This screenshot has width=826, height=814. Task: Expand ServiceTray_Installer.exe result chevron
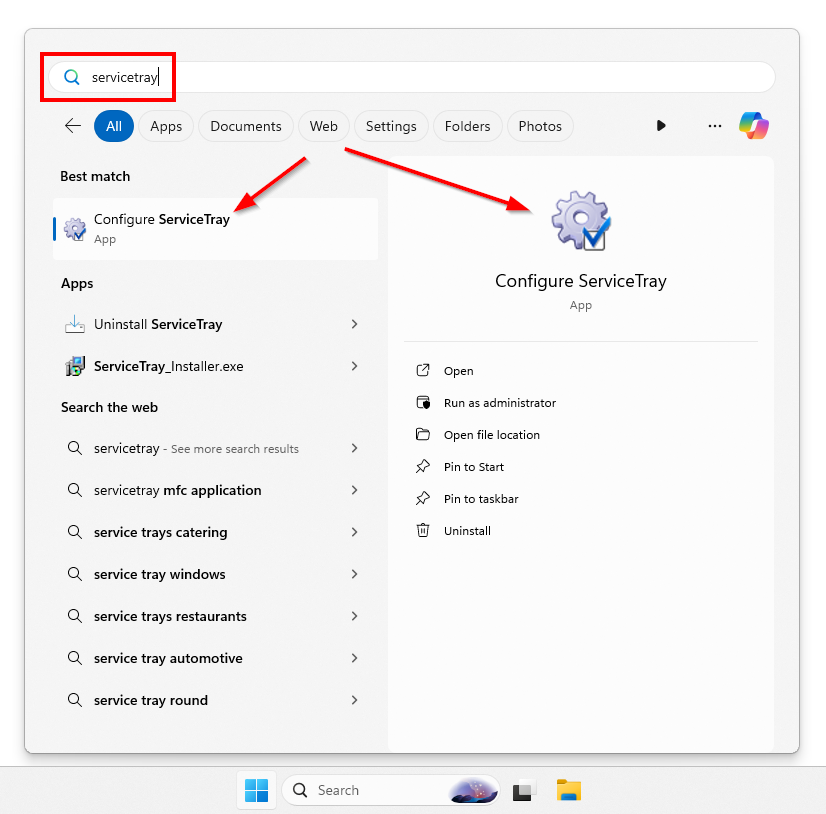point(355,366)
